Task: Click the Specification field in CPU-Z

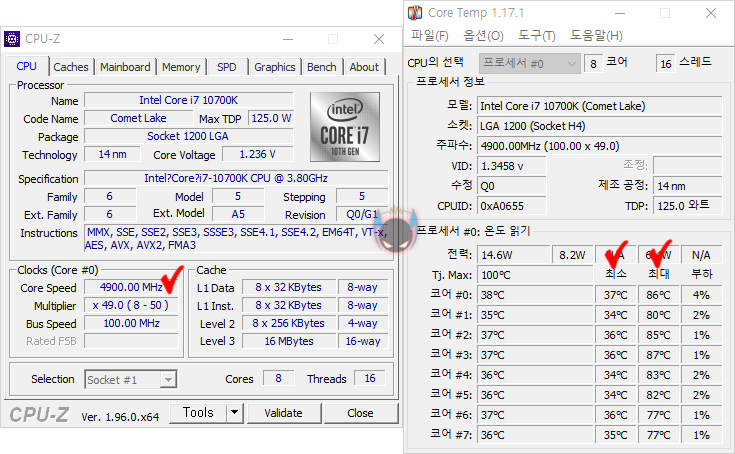Action: (x=236, y=179)
